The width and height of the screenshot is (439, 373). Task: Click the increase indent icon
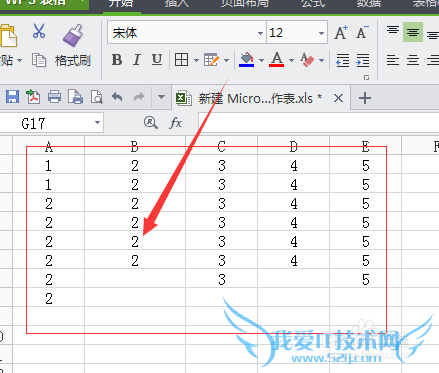coord(363,60)
